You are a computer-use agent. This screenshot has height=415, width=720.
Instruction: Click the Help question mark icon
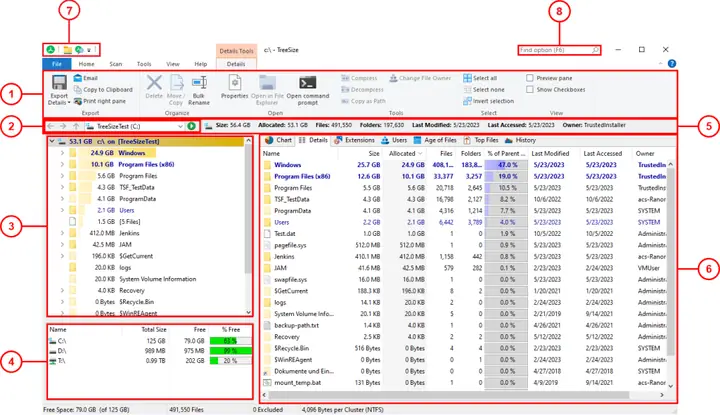click(x=671, y=64)
